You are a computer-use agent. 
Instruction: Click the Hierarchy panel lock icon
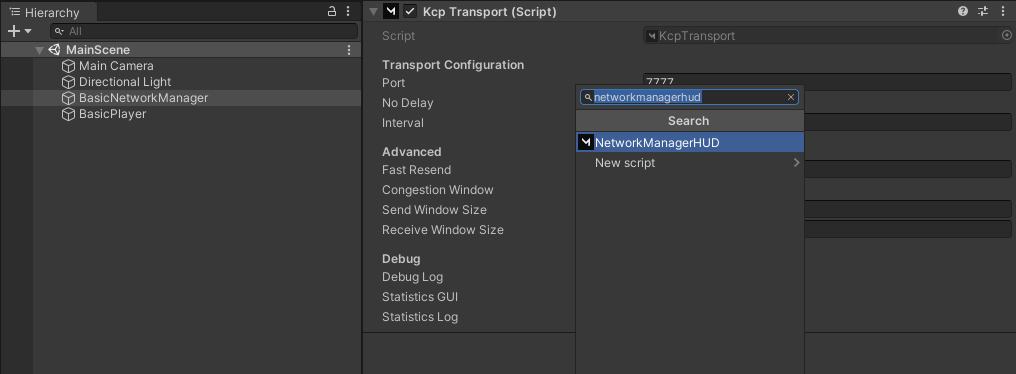point(332,11)
